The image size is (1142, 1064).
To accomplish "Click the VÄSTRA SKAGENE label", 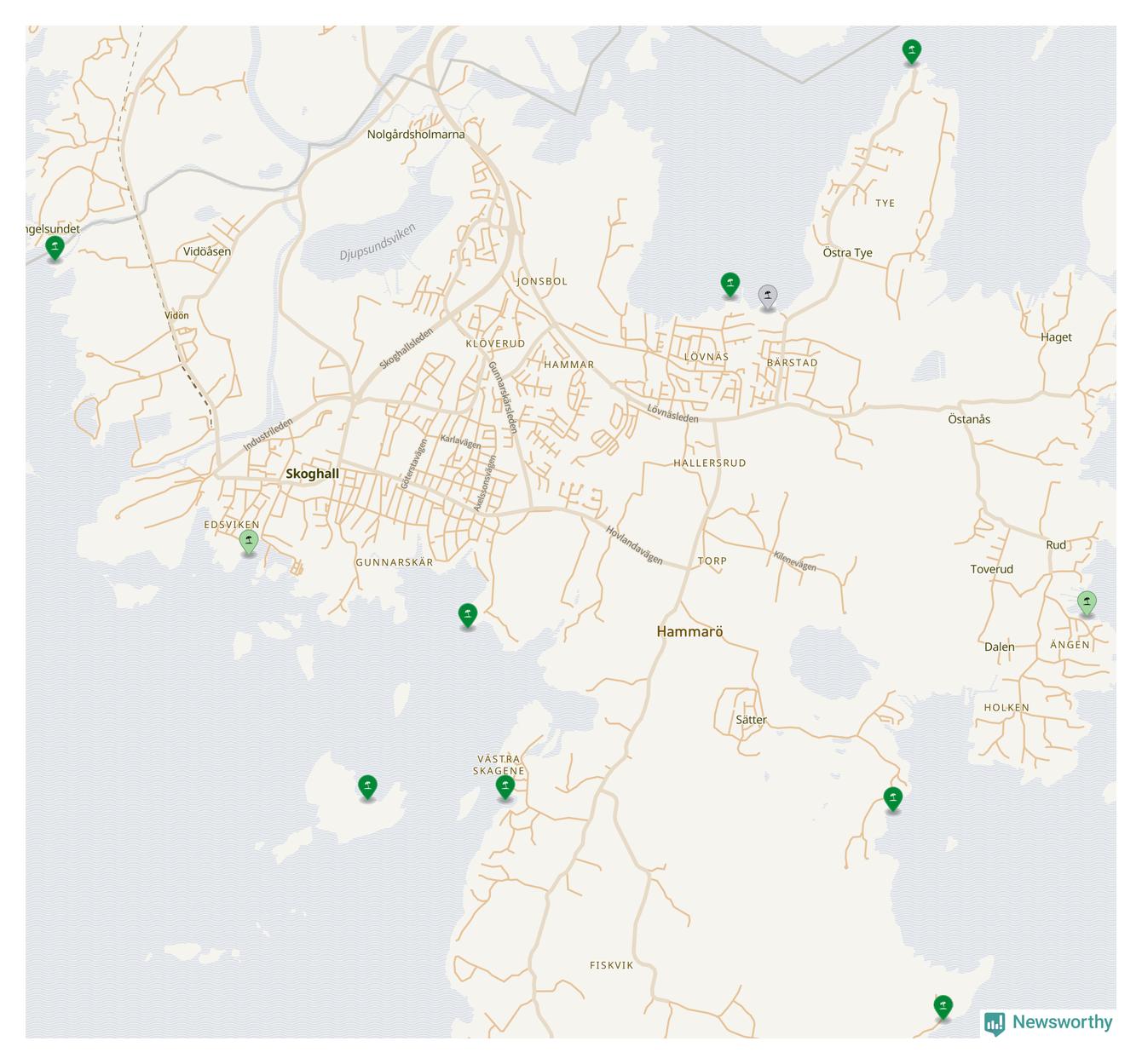I will [x=499, y=765].
